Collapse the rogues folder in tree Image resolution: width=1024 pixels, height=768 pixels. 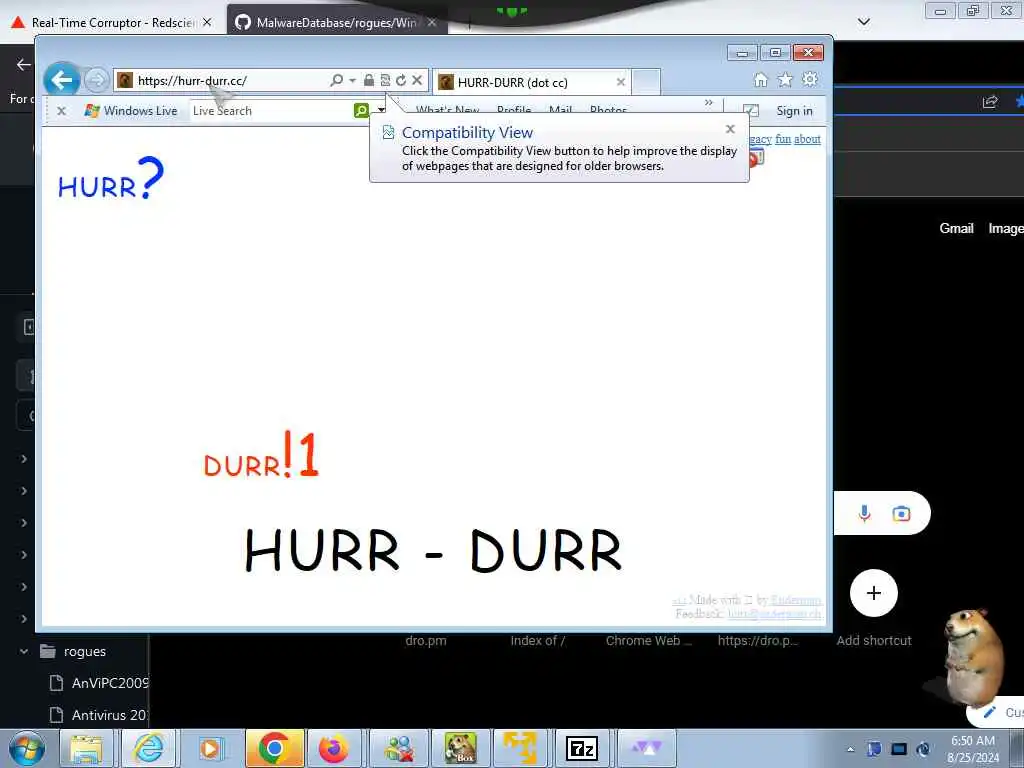[x=24, y=651]
